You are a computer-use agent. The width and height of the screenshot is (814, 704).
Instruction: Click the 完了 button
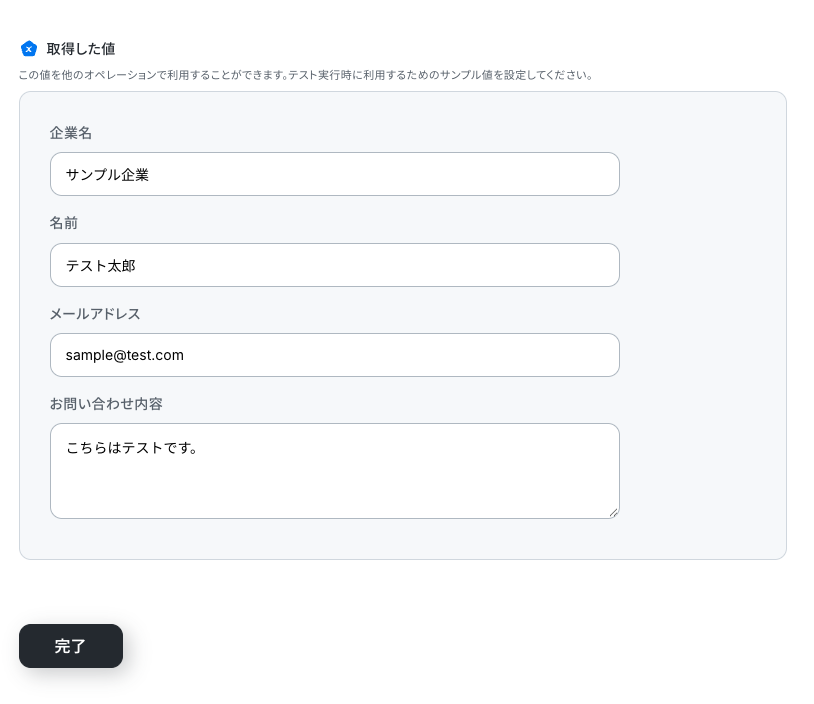[71, 646]
